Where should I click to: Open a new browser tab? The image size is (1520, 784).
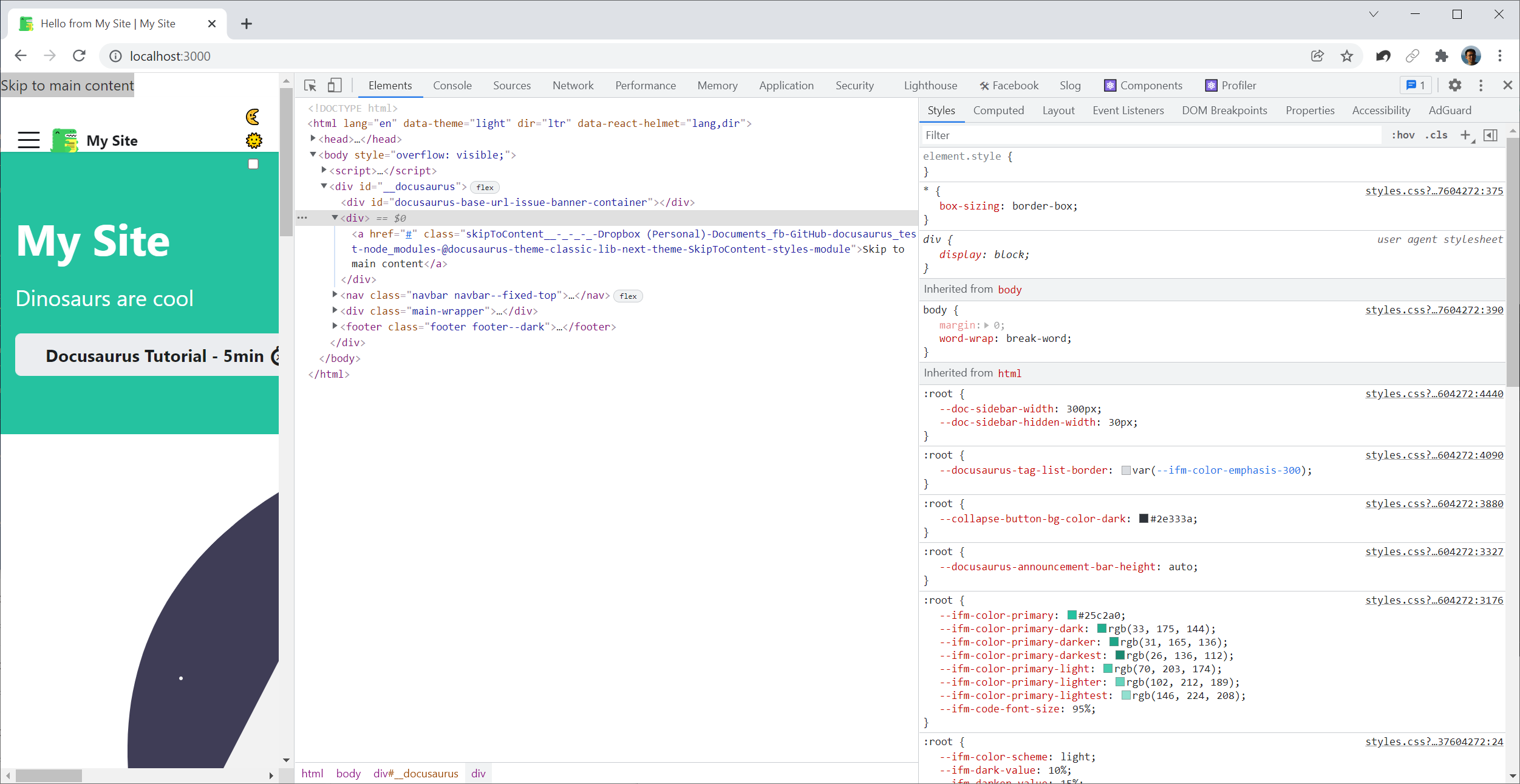[x=246, y=24]
